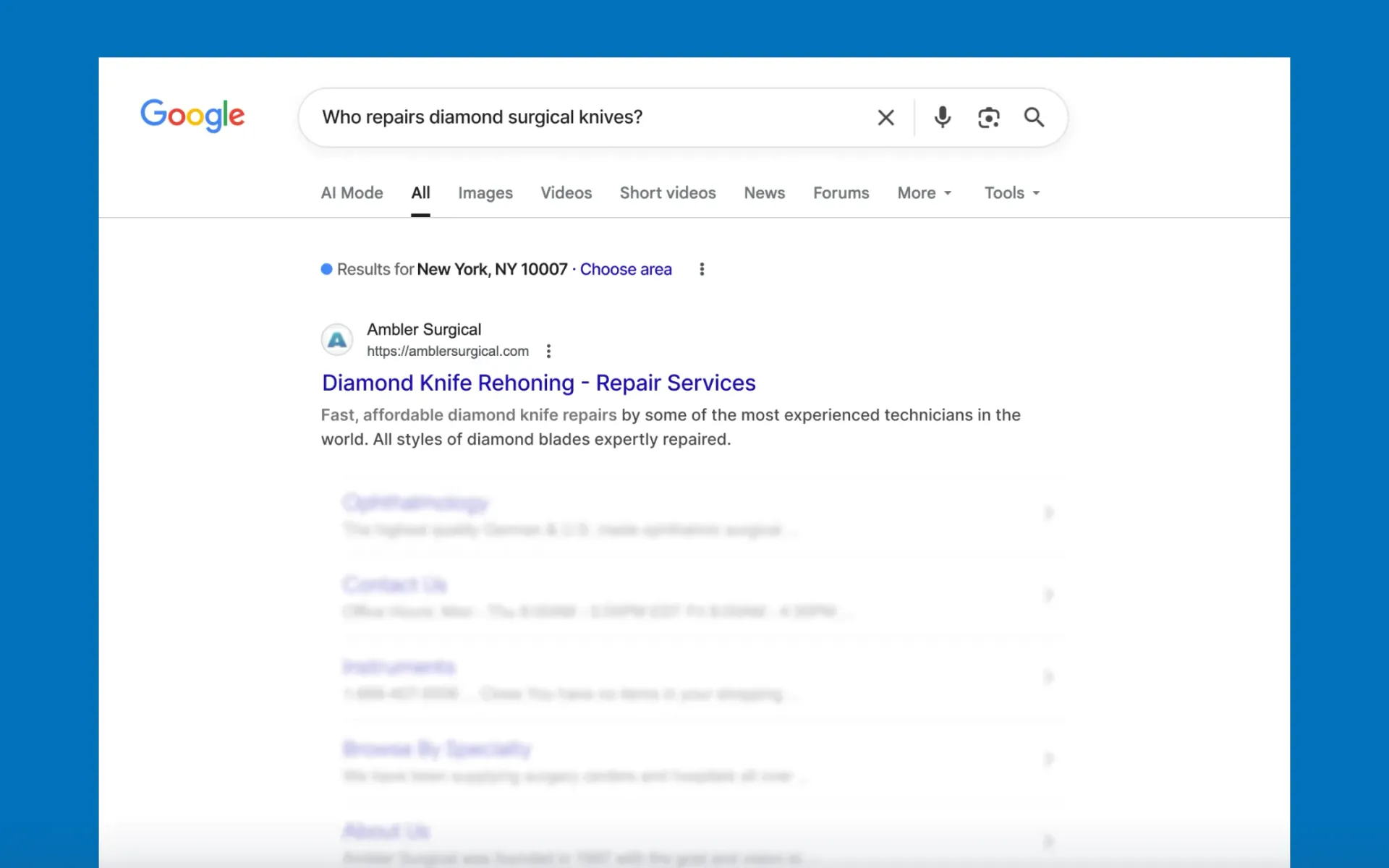Click the amblersurgical.com URL

pos(448,351)
